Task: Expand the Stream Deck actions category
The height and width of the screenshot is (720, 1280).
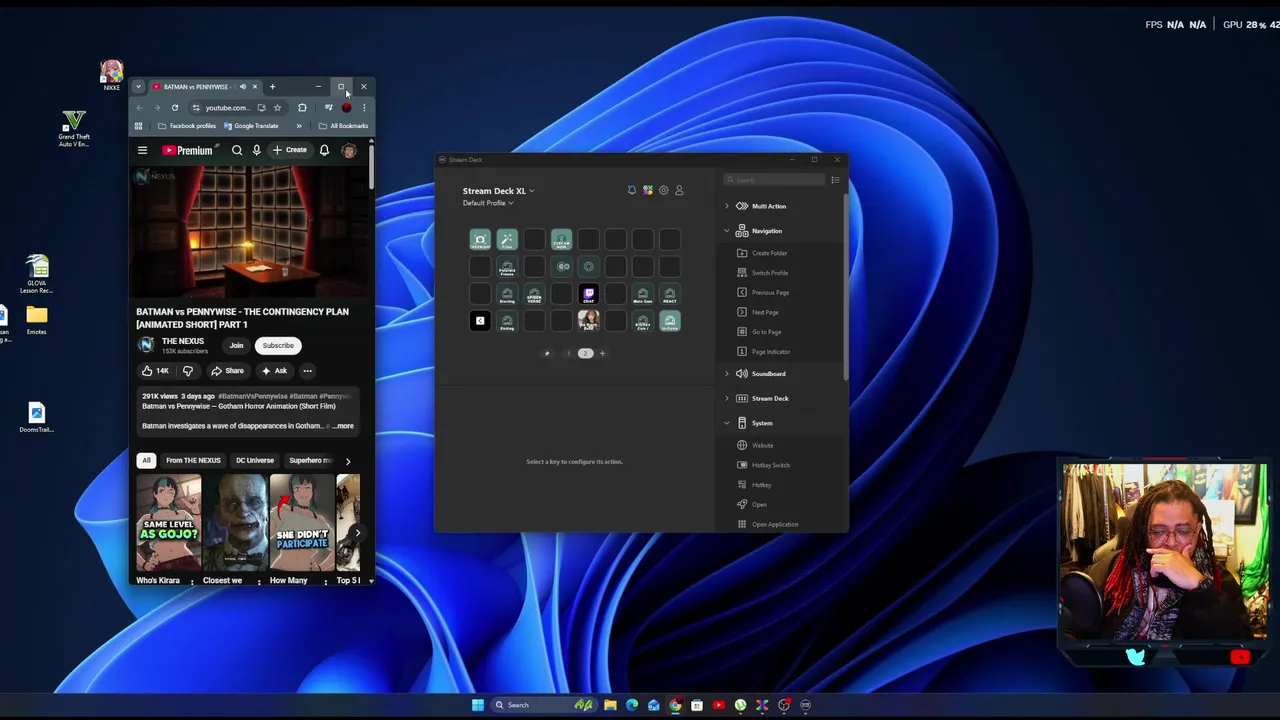Action: pyautogui.click(x=727, y=398)
